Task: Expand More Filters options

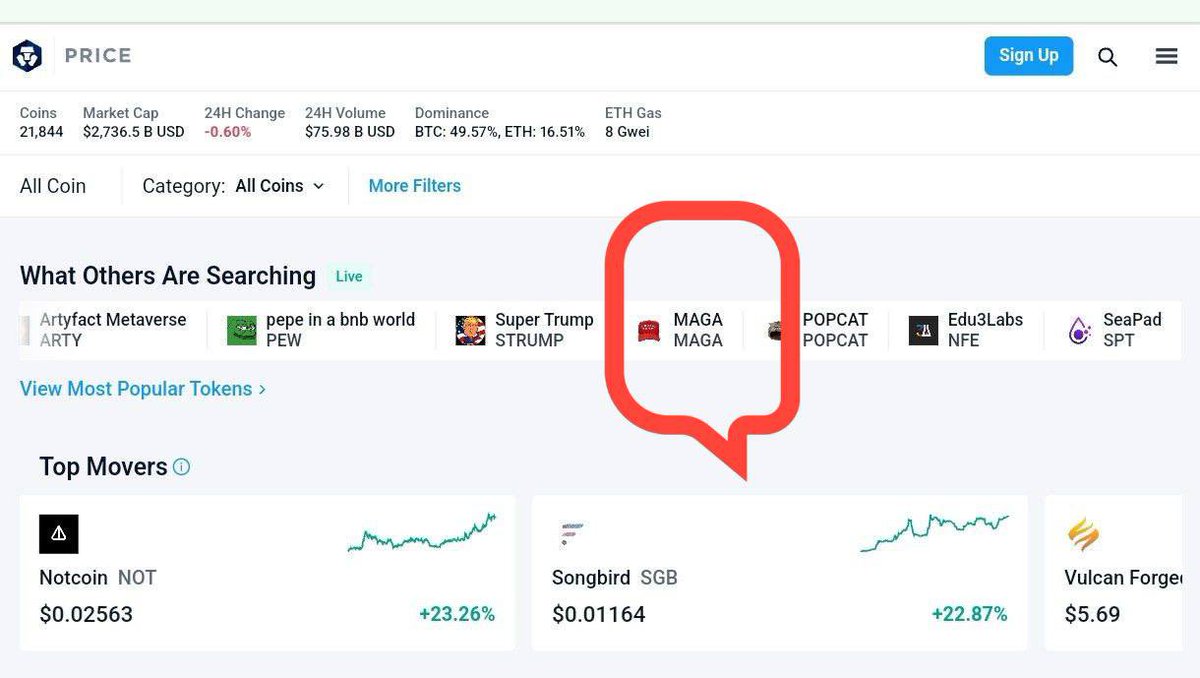Action: point(414,186)
